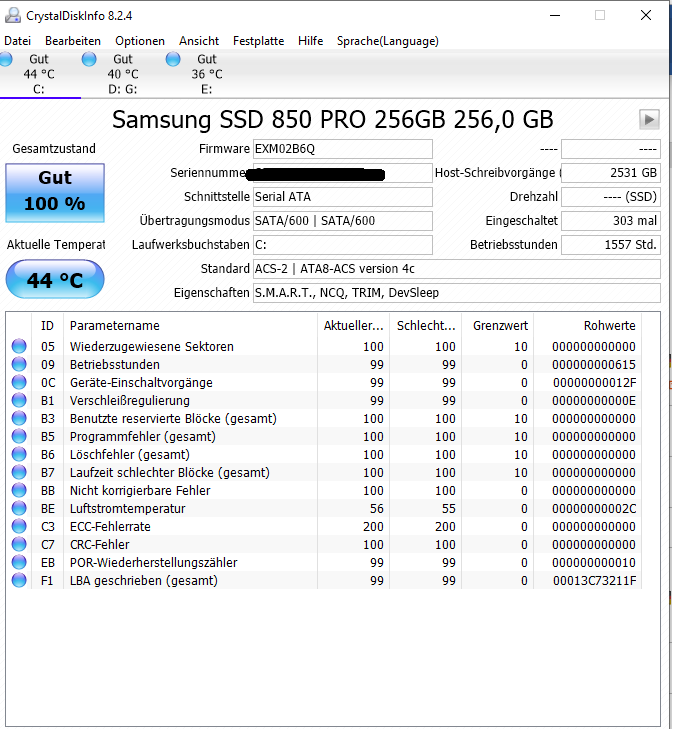Screen dimensions: 675x729
Task: Click the Grenzwert column header
Action: 497,325
